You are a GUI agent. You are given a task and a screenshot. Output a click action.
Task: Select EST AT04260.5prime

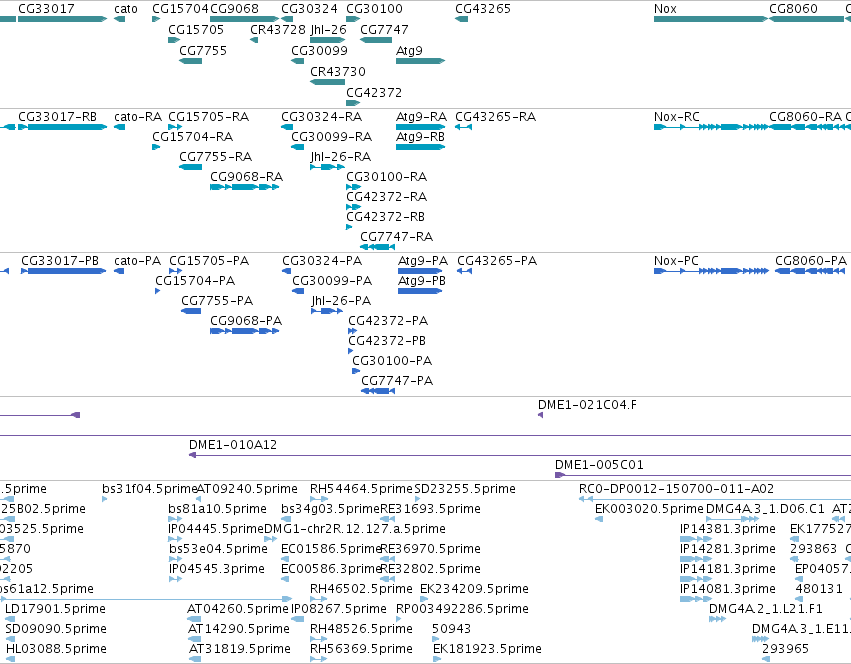click(194, 619)
